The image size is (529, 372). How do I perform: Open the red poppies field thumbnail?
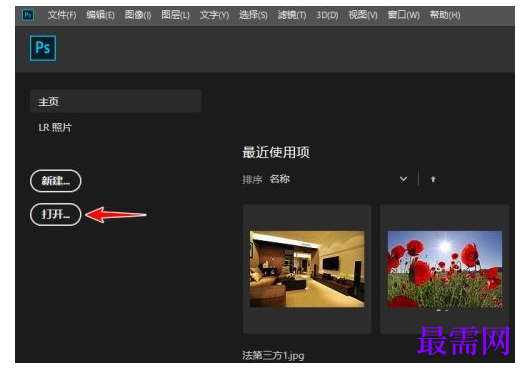pos(445,269)
